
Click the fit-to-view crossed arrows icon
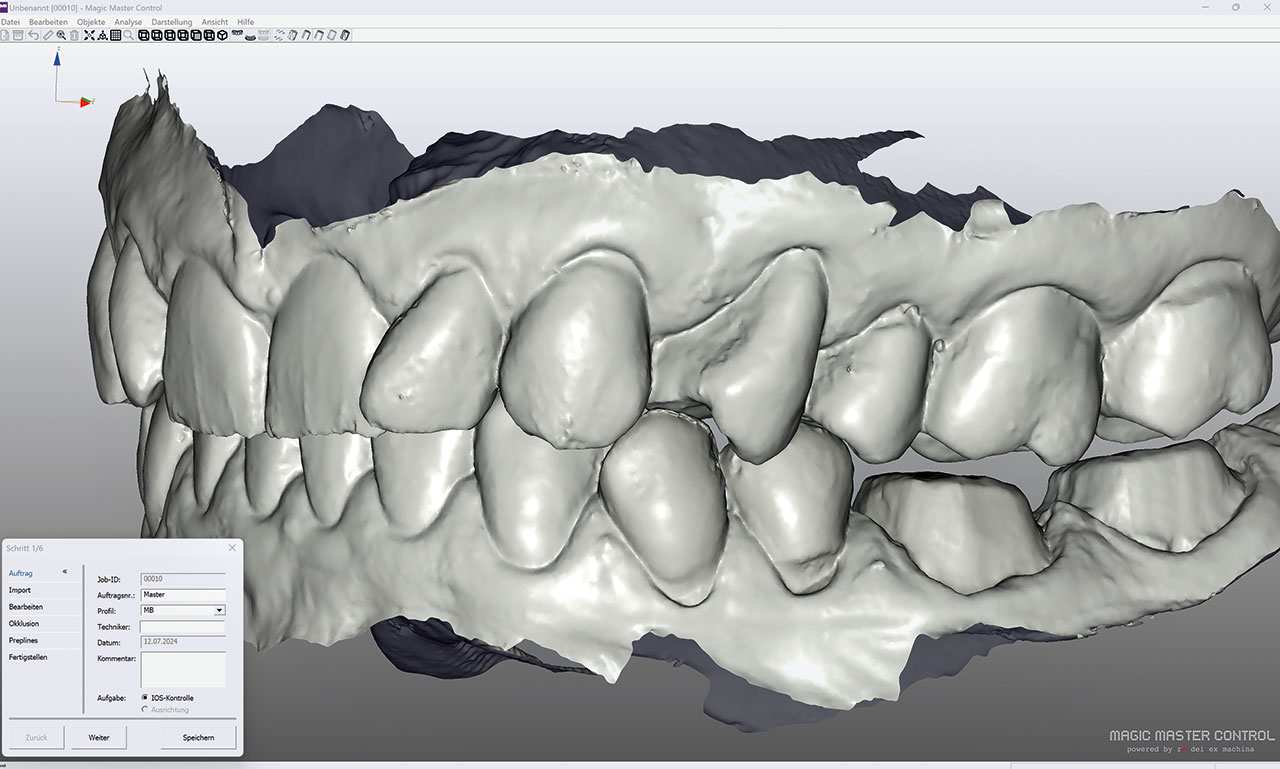tap(89, 35)
